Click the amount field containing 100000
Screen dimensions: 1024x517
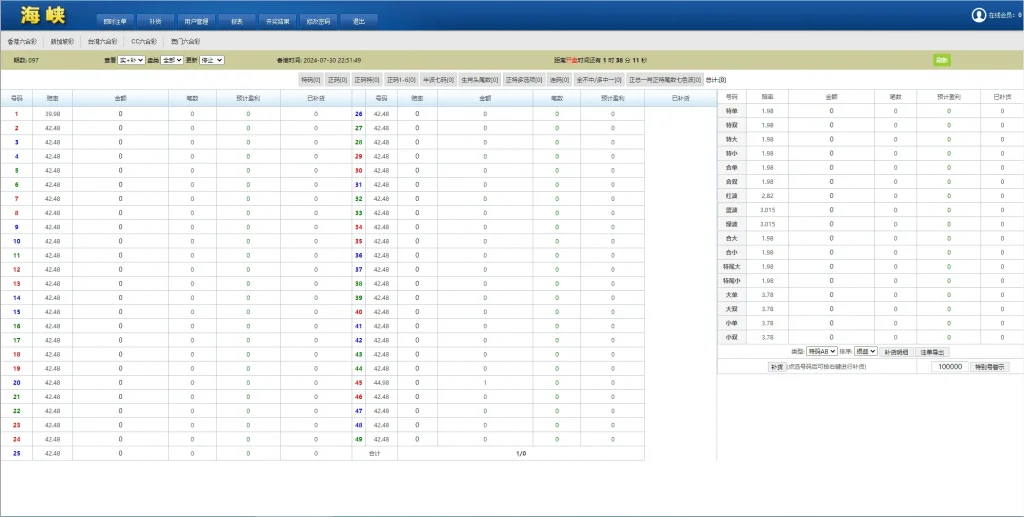(x=949, y=367)
